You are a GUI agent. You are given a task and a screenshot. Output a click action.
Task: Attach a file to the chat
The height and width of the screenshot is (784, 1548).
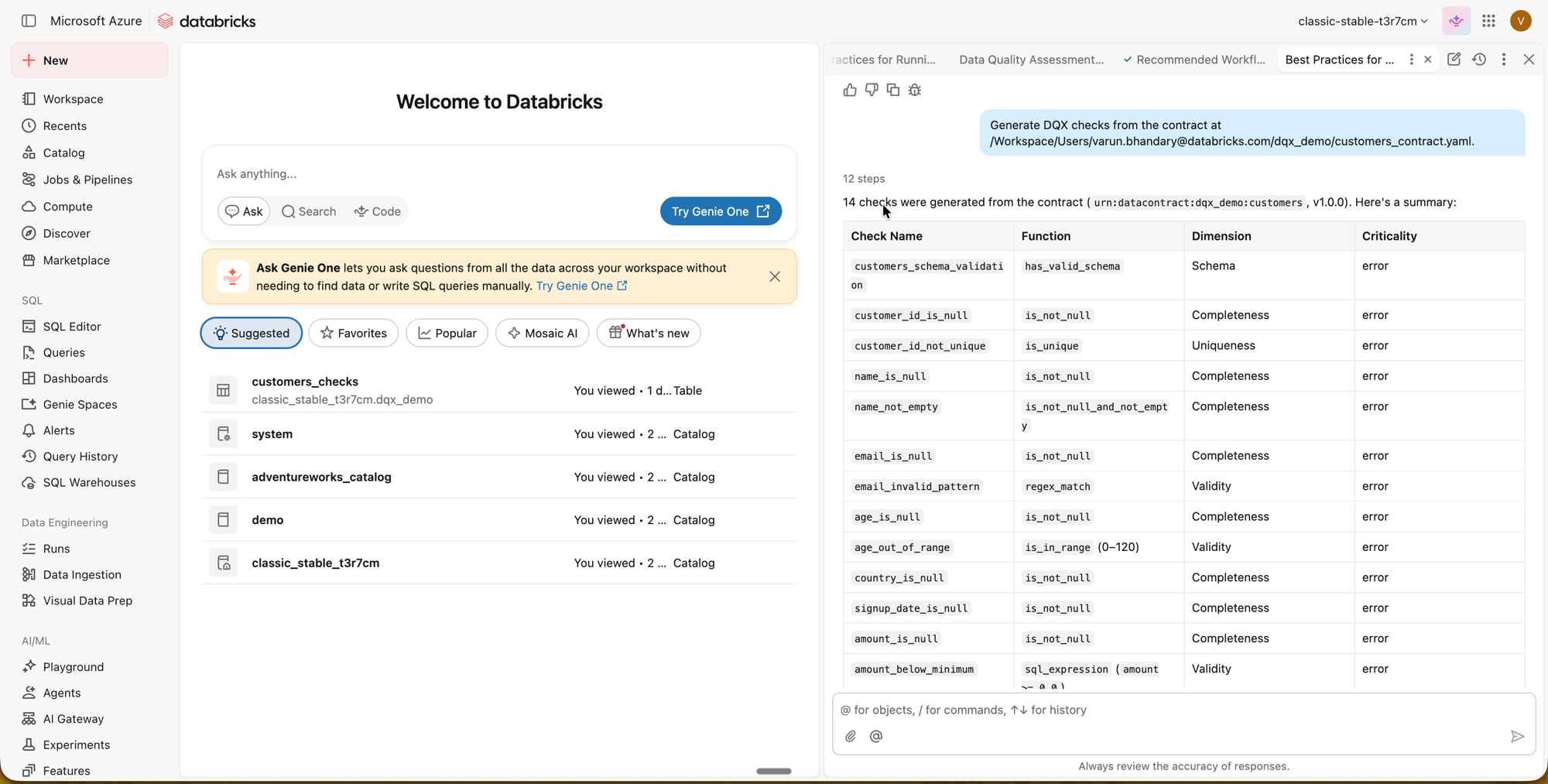(851, 736)
